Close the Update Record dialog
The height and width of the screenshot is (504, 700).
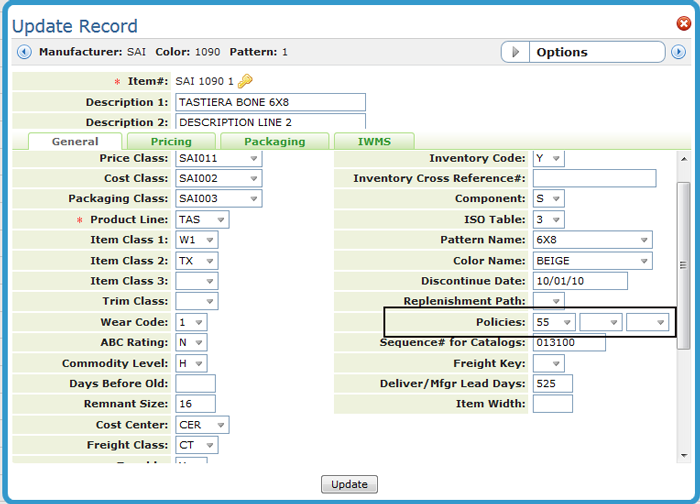[x=684, y=23]
